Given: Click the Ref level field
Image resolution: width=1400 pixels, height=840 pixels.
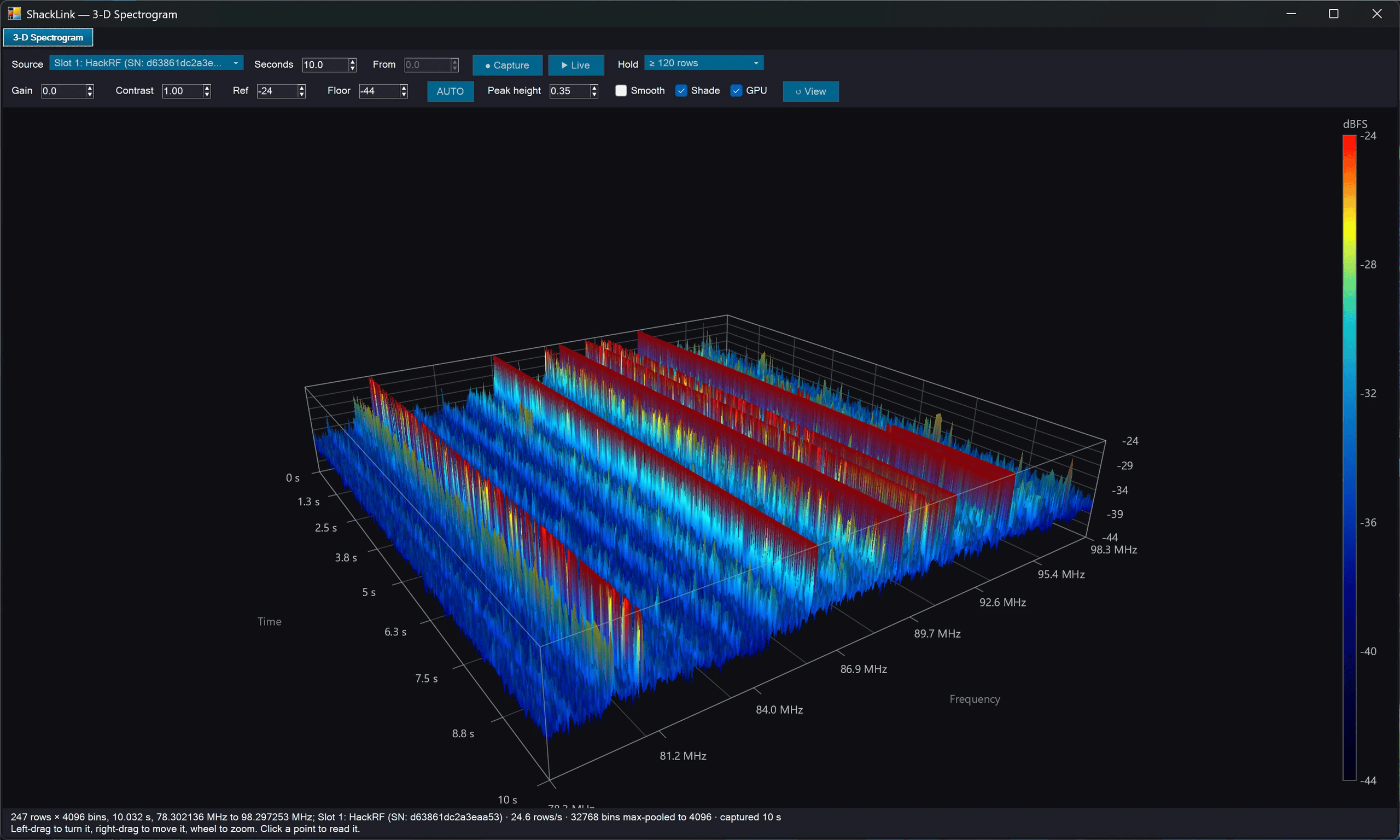Looking at the screenshot, I should [x=277, y=91].
